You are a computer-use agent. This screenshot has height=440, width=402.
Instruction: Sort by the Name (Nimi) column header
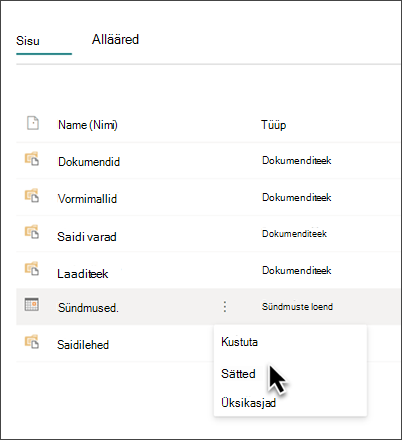coord(88,125)
